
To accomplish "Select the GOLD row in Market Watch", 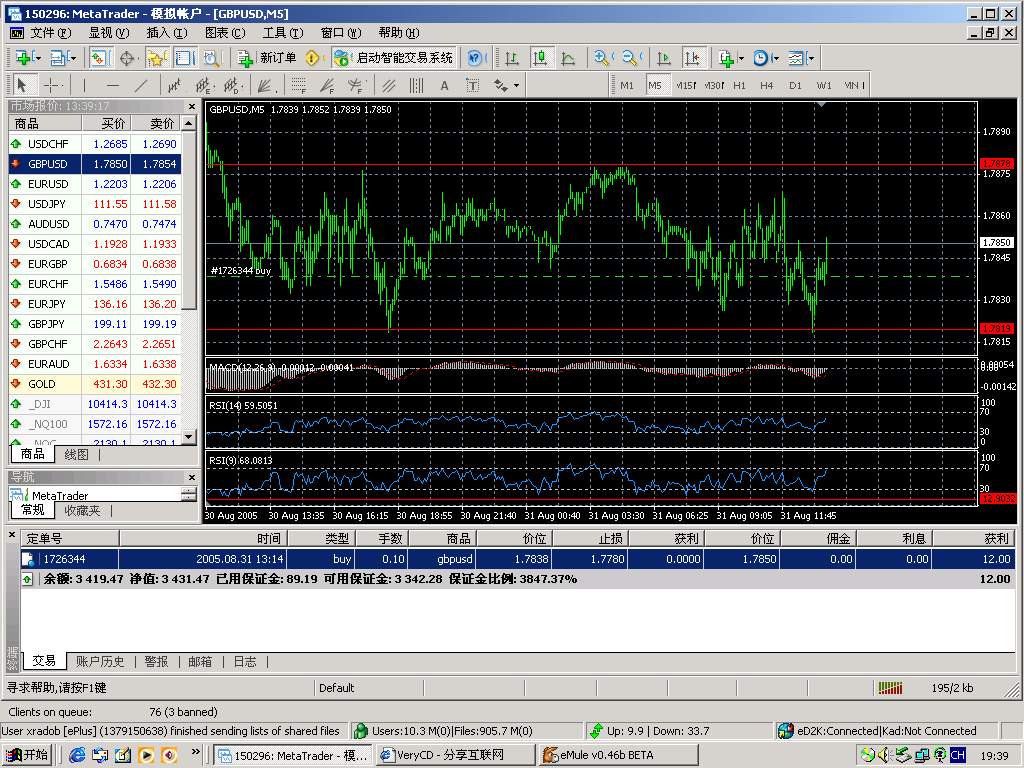I will [95, 384].
